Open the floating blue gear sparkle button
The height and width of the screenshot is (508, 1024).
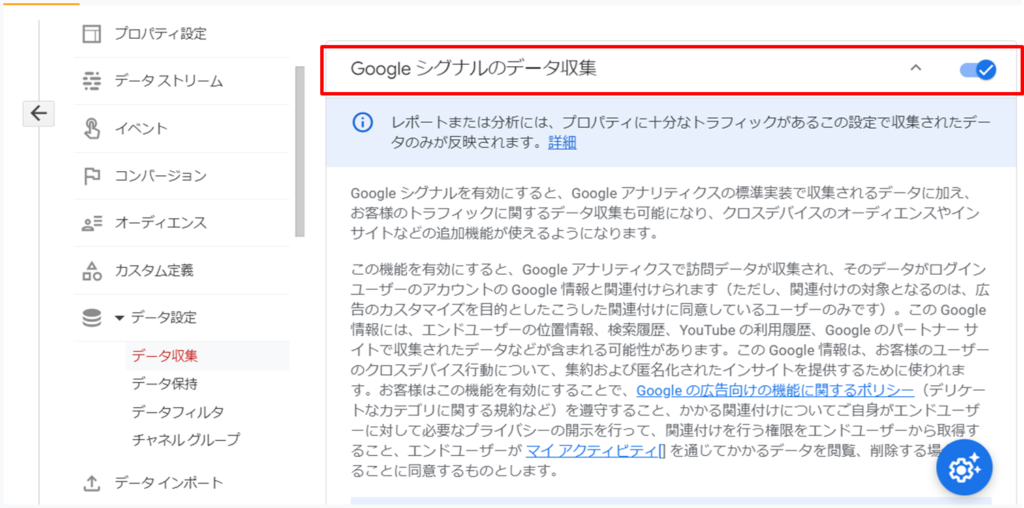tap(965, 468)
